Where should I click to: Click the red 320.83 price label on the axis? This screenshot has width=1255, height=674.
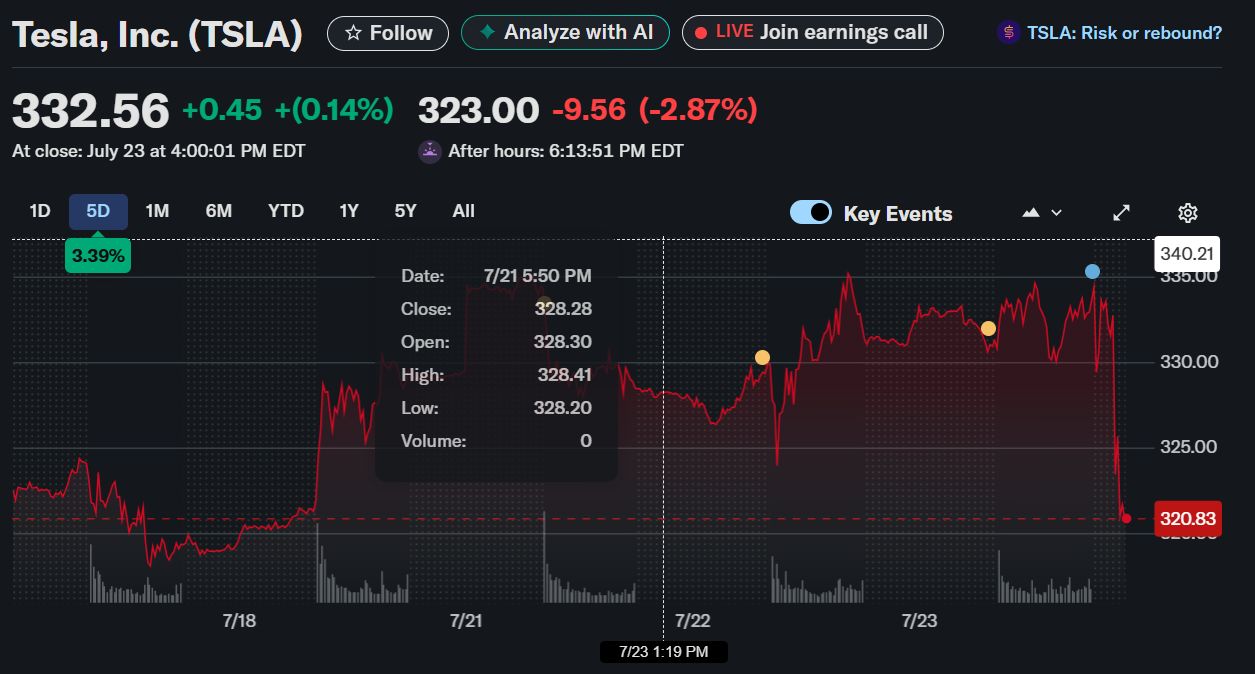1187,519
